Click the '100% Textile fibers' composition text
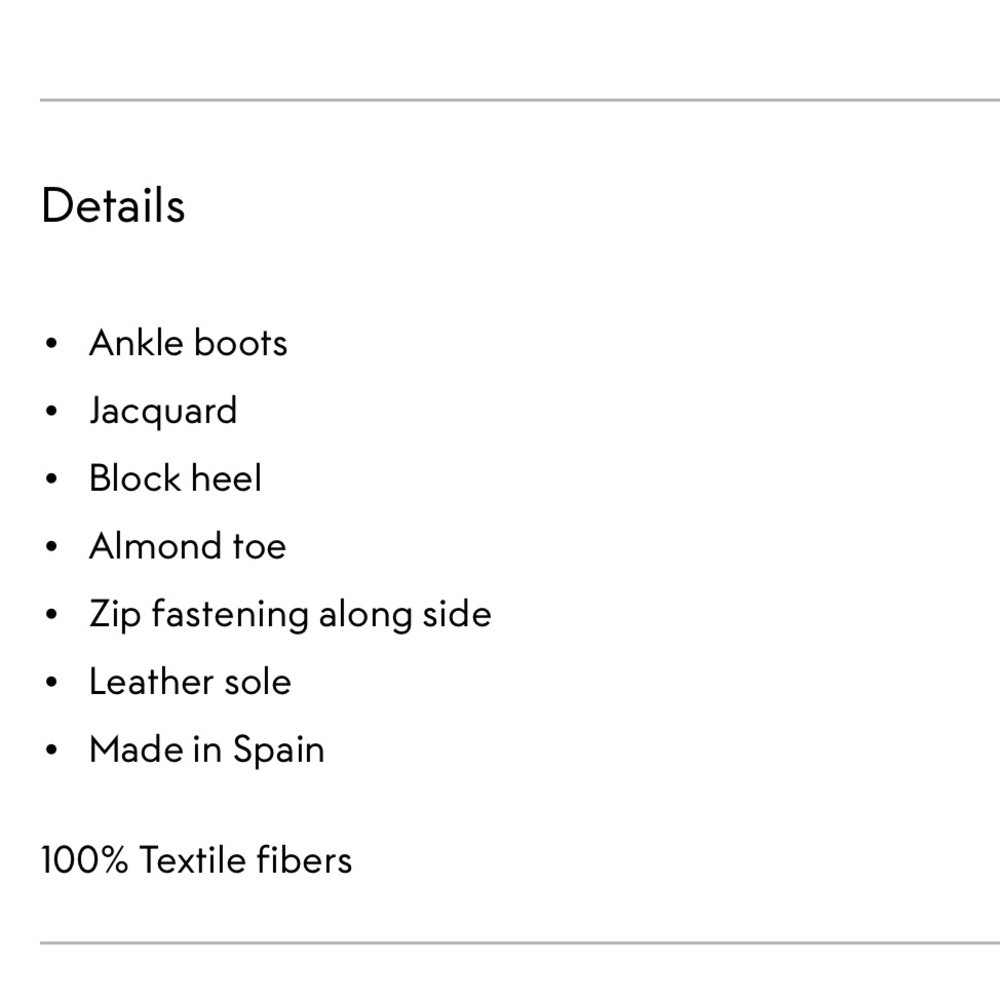Screen dimensions: 1000x1000 [x=196, y=860]
